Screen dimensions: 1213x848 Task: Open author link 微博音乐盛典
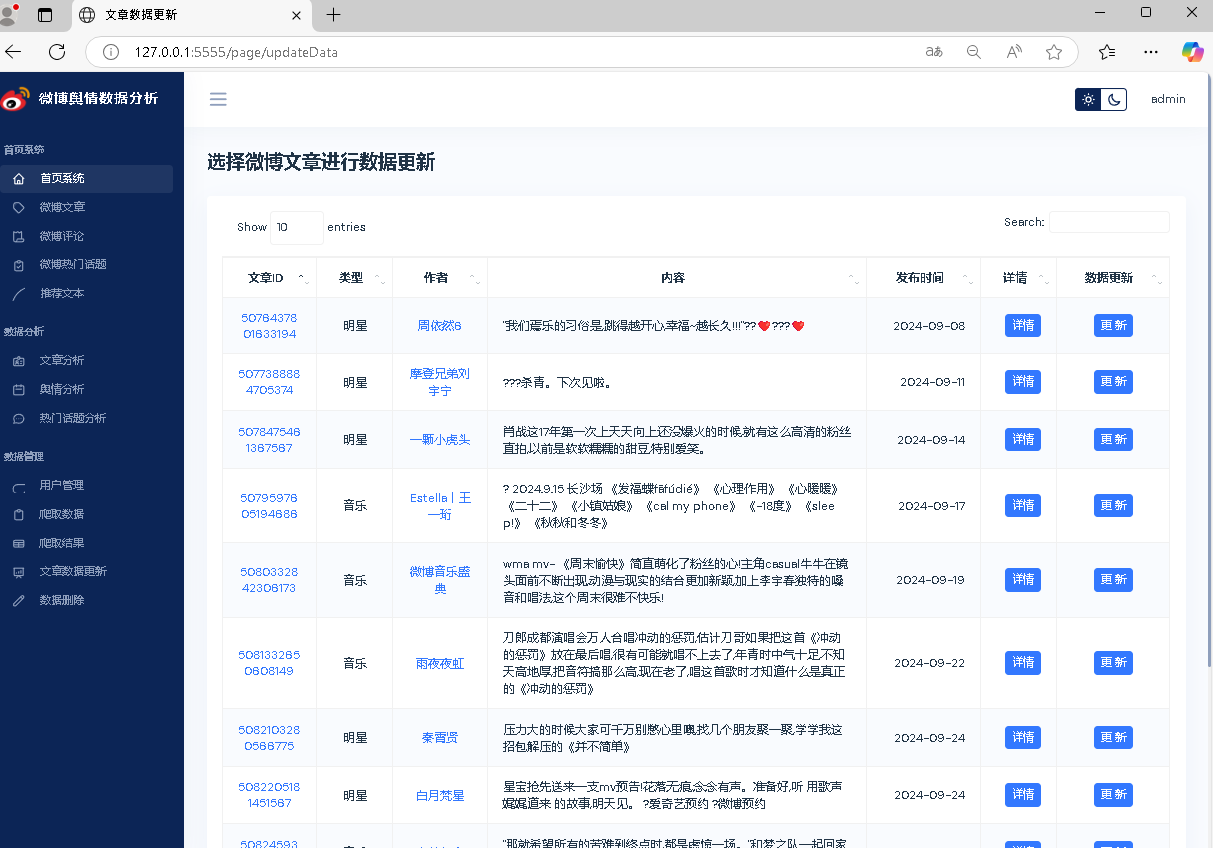pos(440,579)
